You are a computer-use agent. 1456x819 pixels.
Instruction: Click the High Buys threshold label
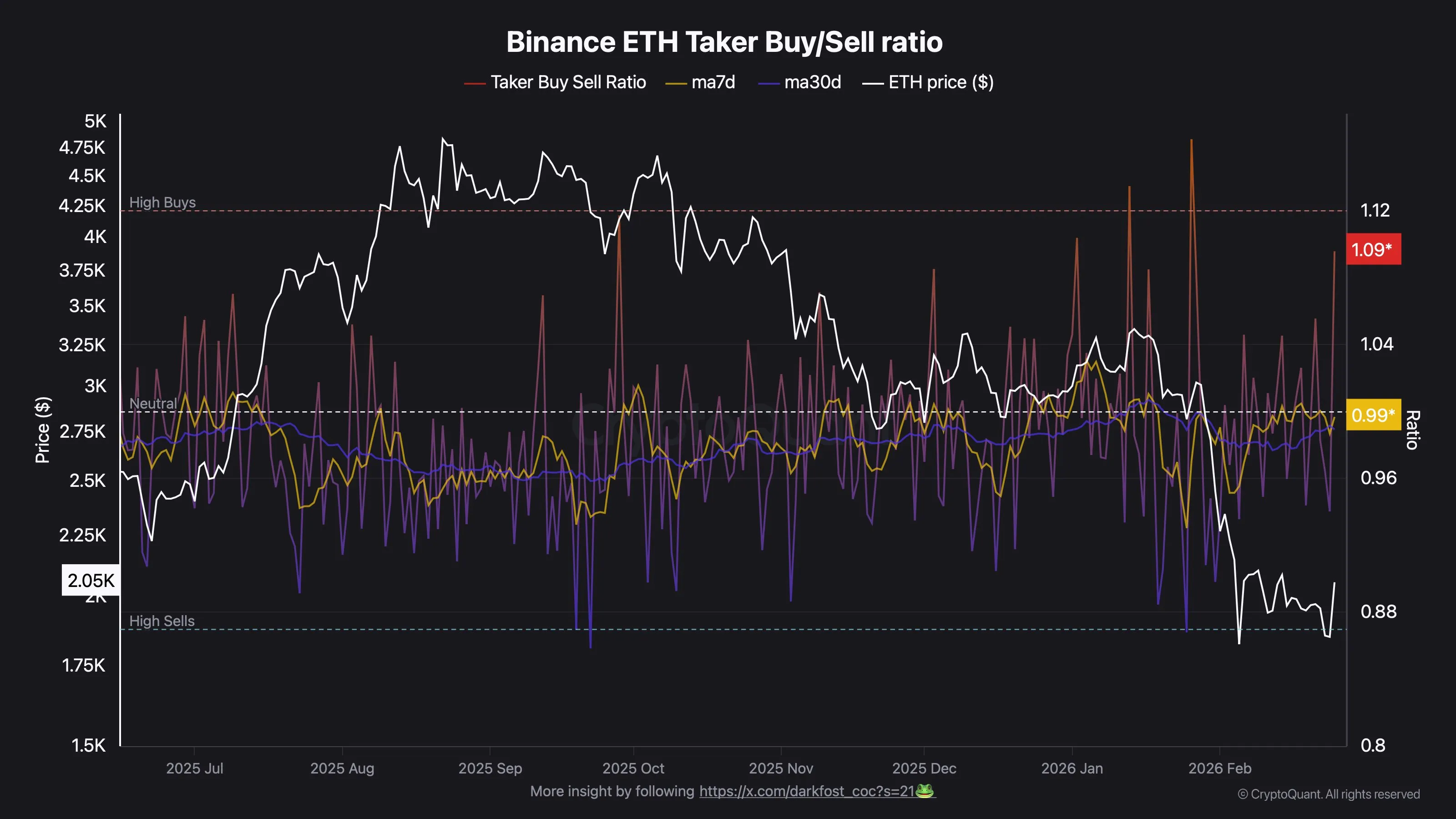[x=163, y=202]
